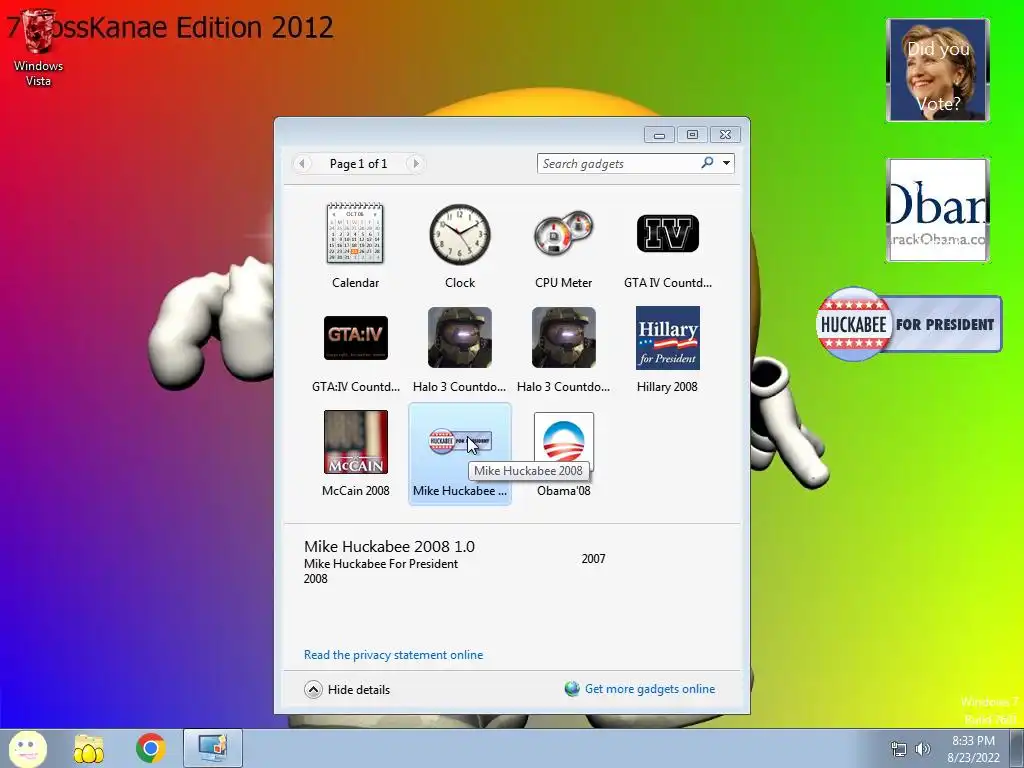
Task: Open the network tray icon
Action: click(899, 749)
